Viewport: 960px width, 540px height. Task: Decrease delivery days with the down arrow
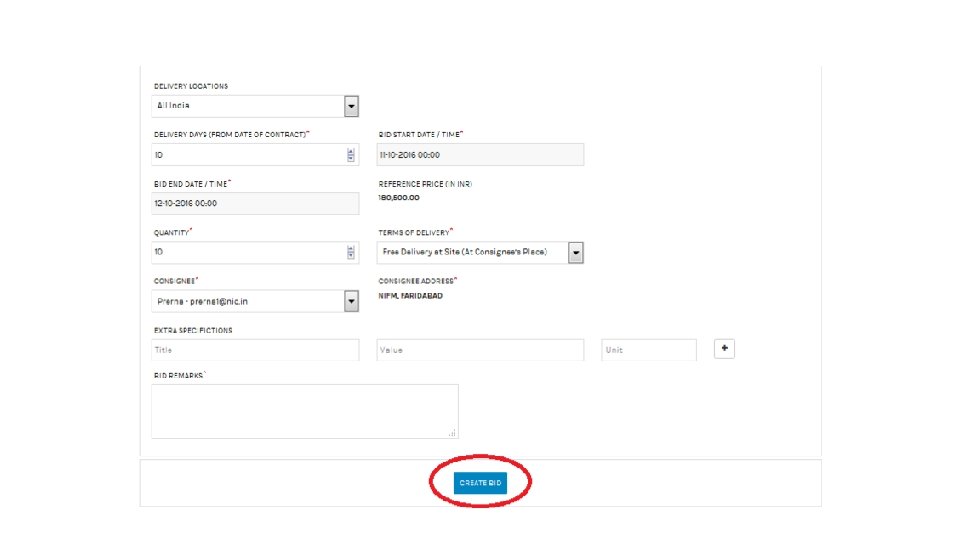[x=351, y=159]
